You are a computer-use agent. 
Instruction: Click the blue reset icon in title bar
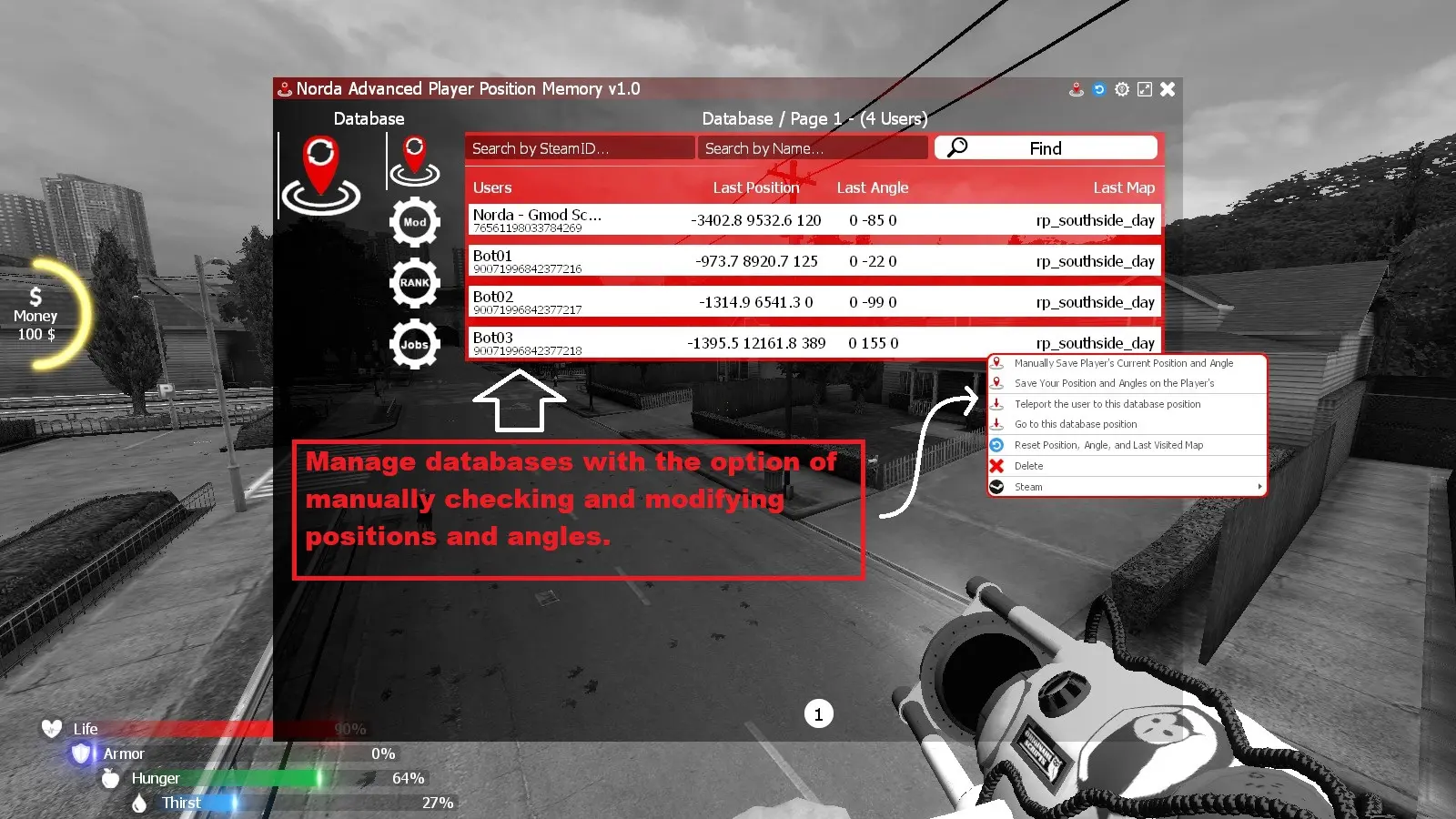coord(1099,88)
